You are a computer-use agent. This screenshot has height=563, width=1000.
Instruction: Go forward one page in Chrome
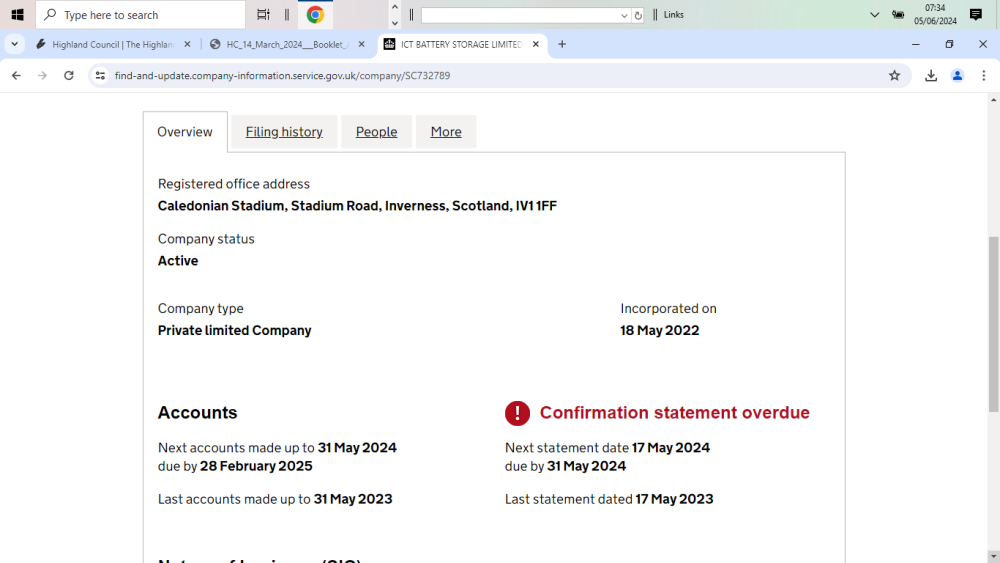pyautogui.click(x=42, y=76)
